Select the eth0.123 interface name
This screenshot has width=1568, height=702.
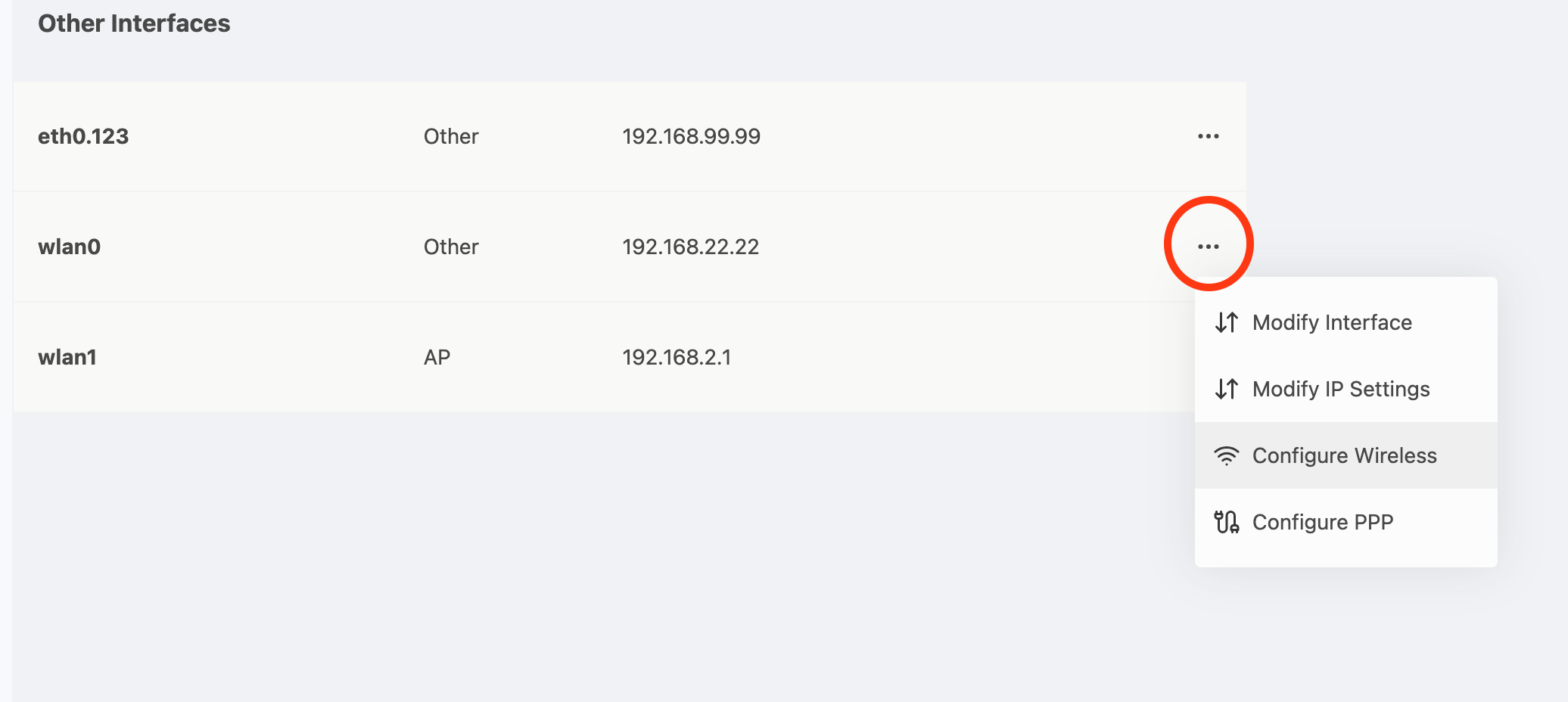(x=83, y=136)
